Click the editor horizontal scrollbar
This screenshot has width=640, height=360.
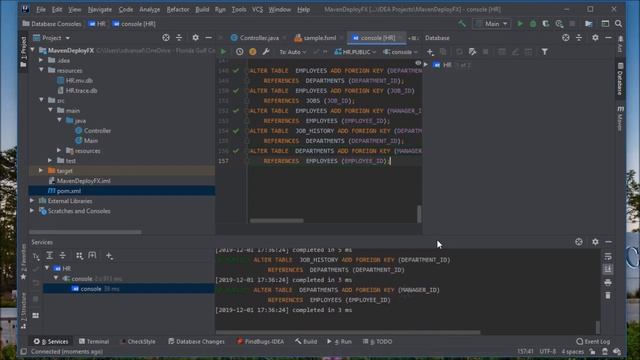point(277,220)
